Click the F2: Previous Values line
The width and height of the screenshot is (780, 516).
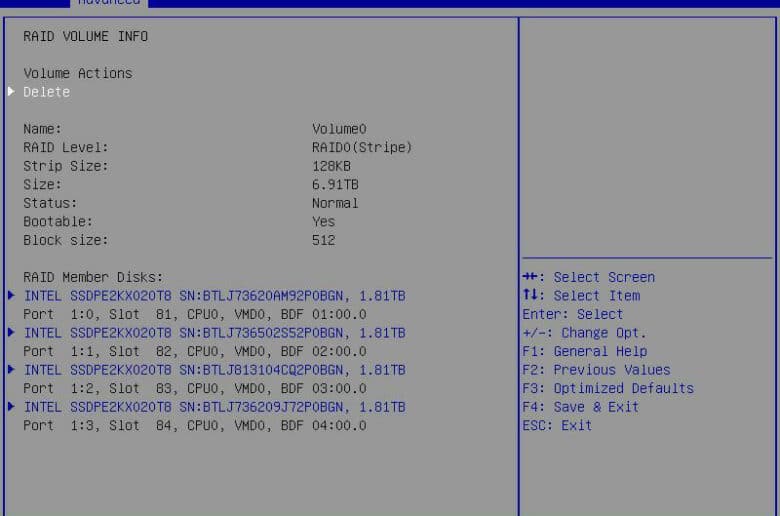(596, 370)
